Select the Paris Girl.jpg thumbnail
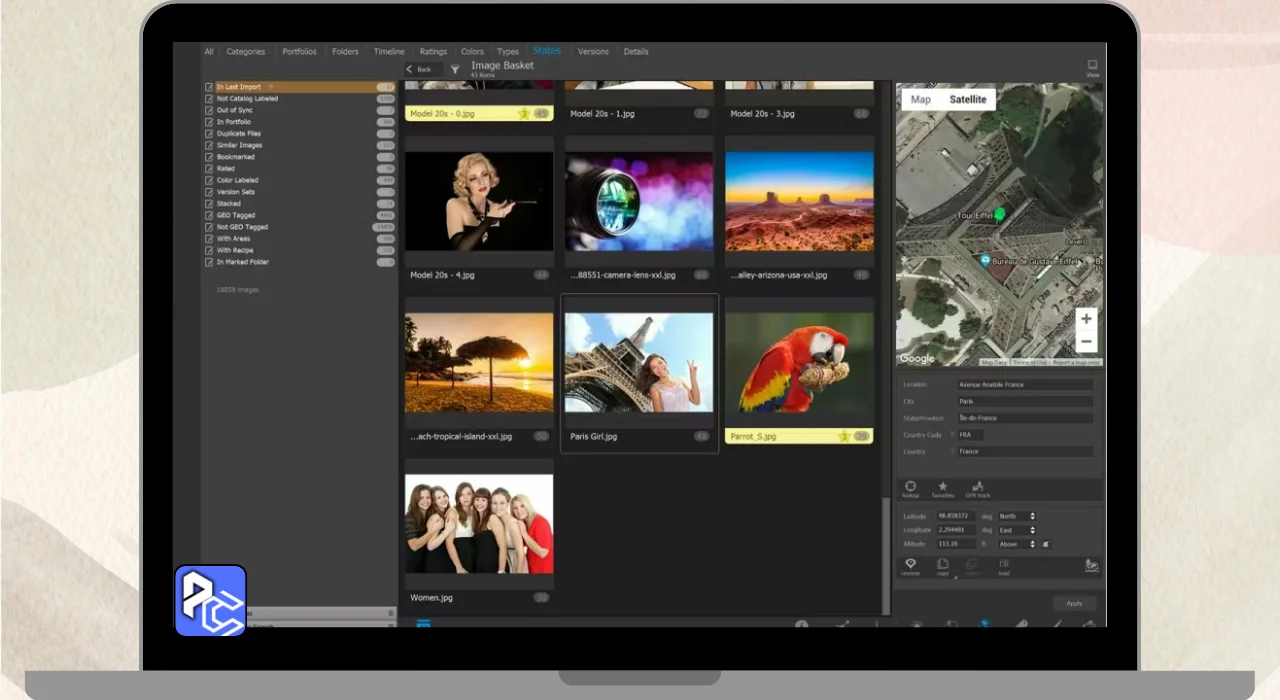Viewport: 1280px width, 700px height. coord(639,363)
